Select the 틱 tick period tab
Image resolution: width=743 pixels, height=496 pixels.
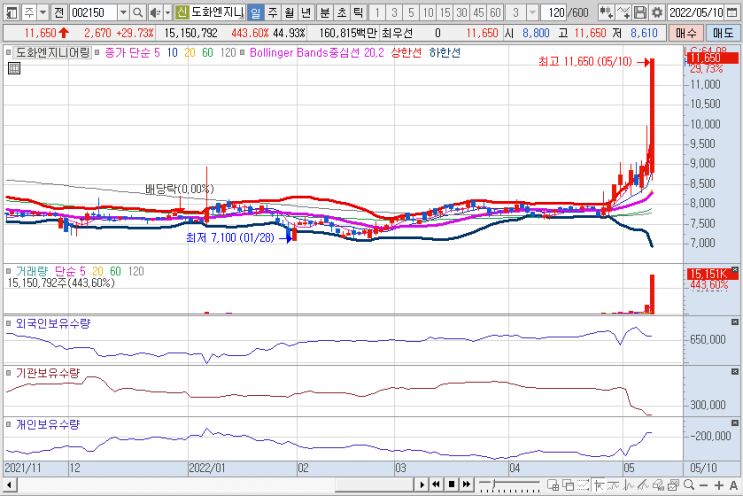(358, 13)
